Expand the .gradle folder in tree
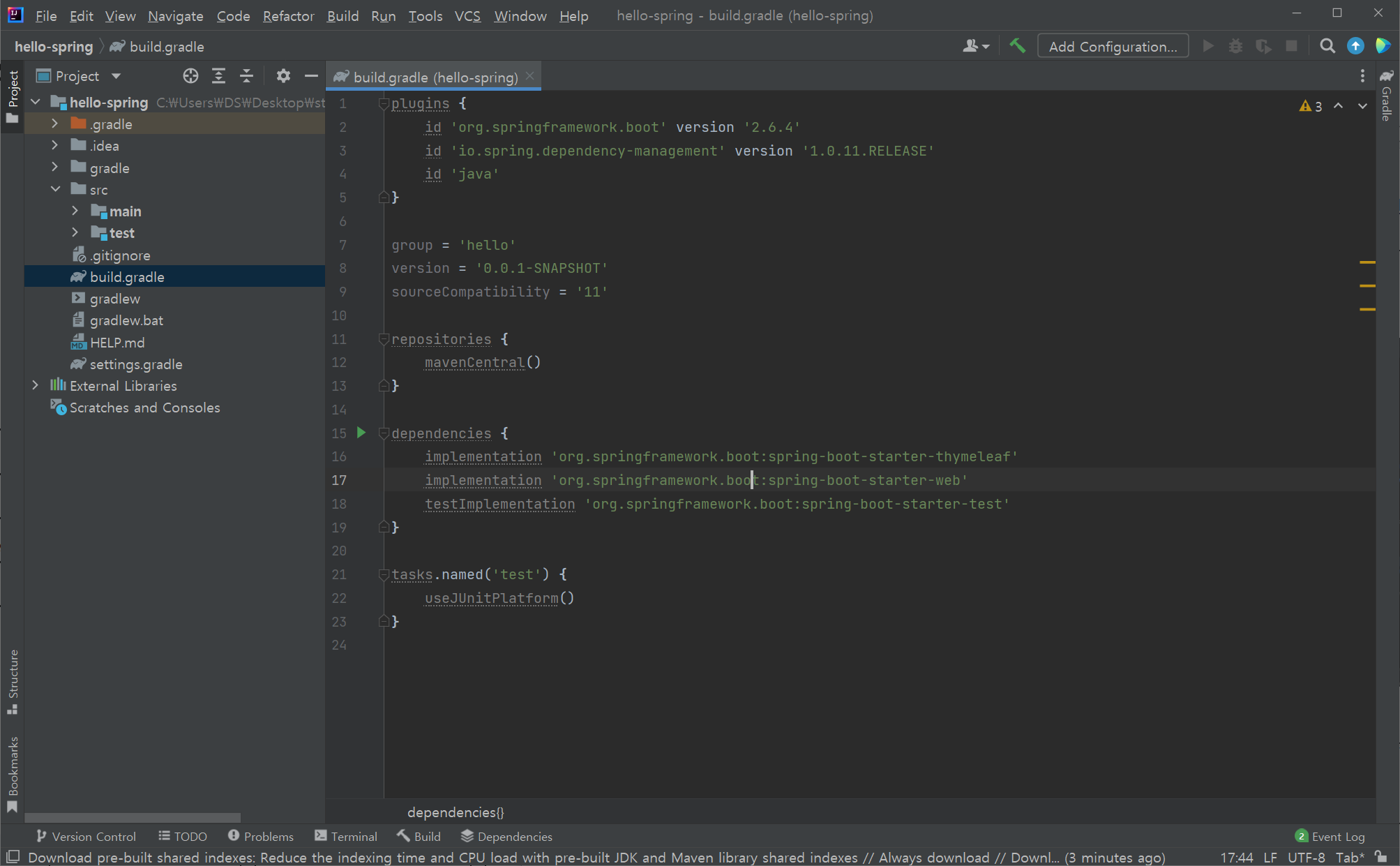The height and width of the screenshot is (866, 1400). point(54,124)
